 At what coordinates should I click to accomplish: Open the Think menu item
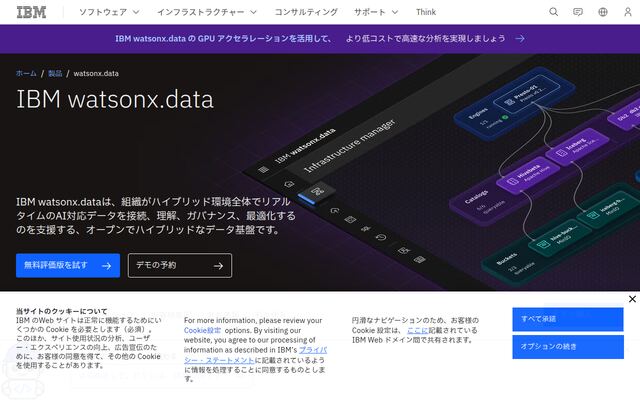(x=426, y=12)
